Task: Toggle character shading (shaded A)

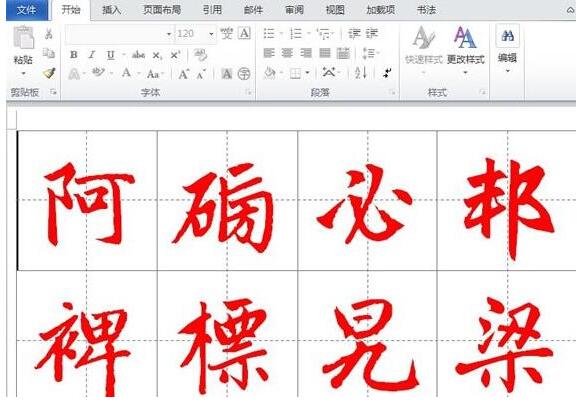Action: [x=227, y=74]
